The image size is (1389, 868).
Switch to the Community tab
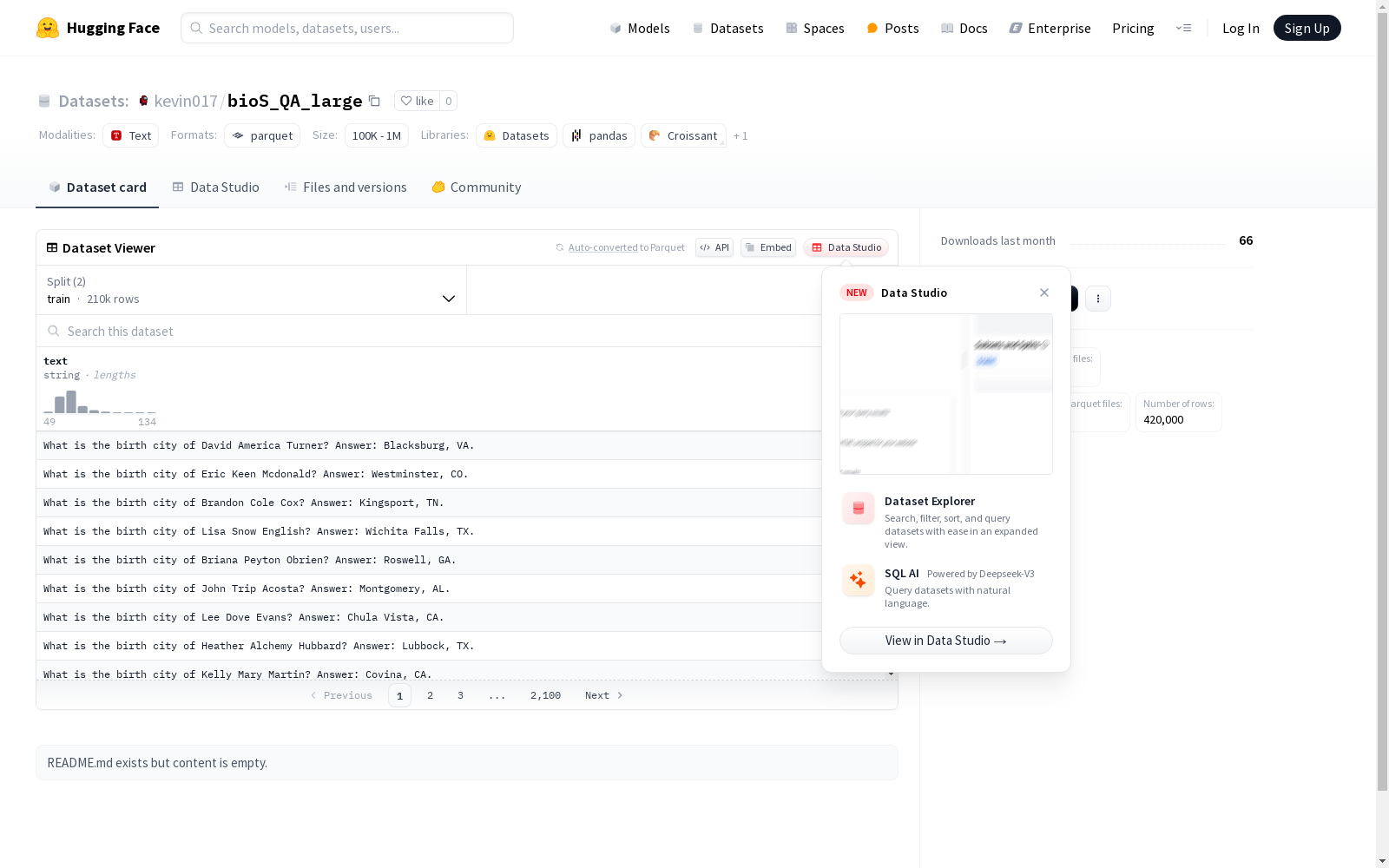[x=477, y=187]
